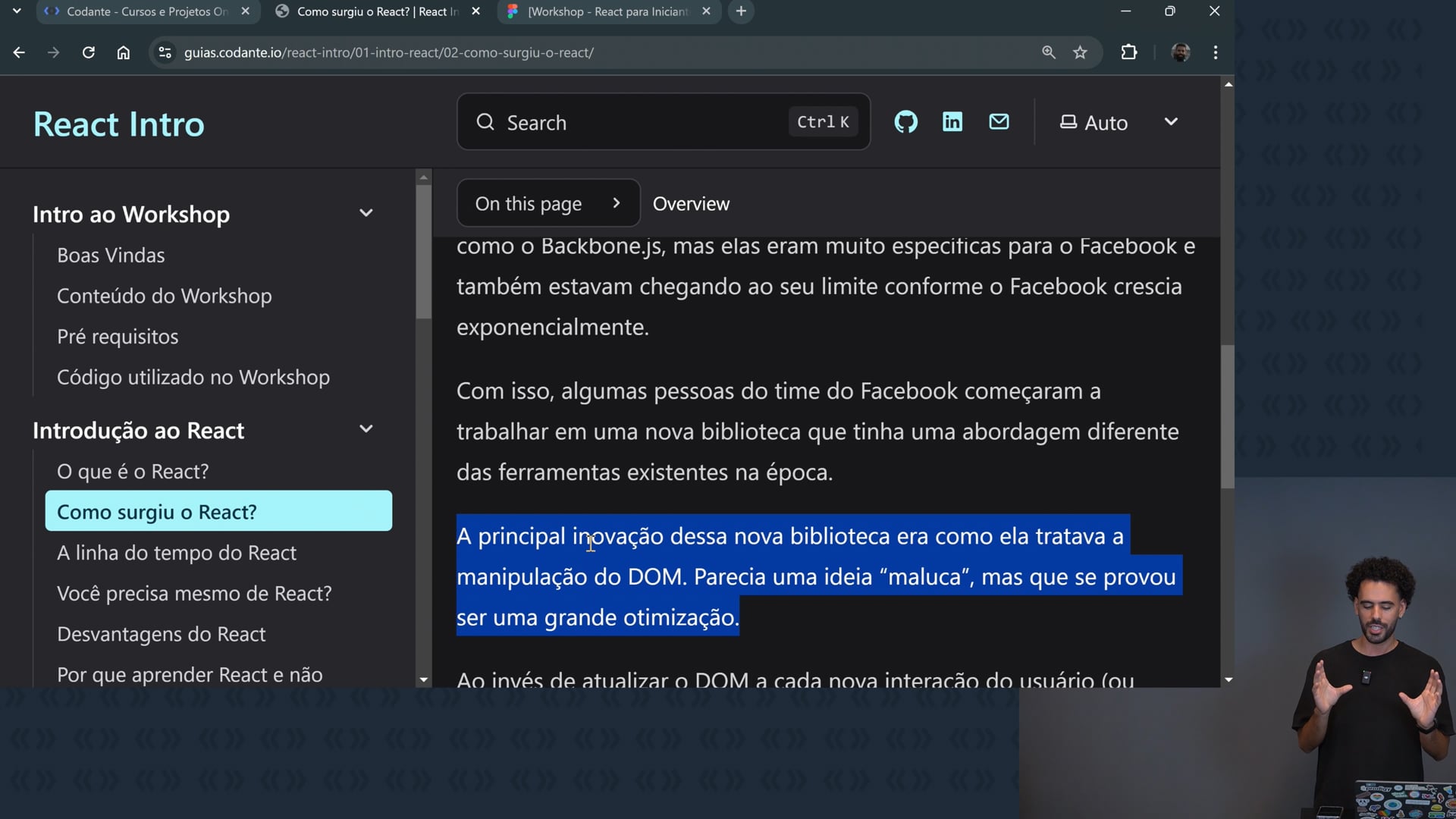1456x819 pixels.
Task: Click the email envelope icon
Action: (x=999, y=122)
